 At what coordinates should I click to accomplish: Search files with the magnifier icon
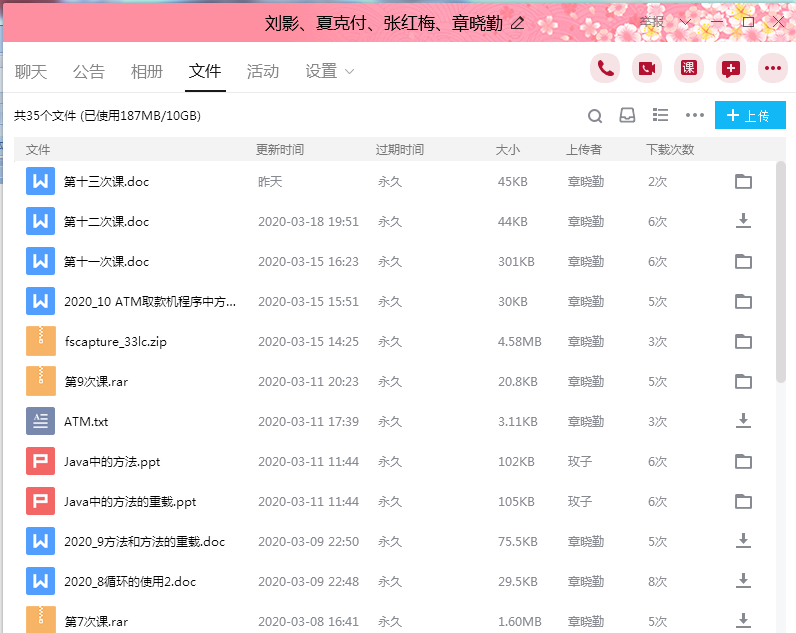(595, 116)
